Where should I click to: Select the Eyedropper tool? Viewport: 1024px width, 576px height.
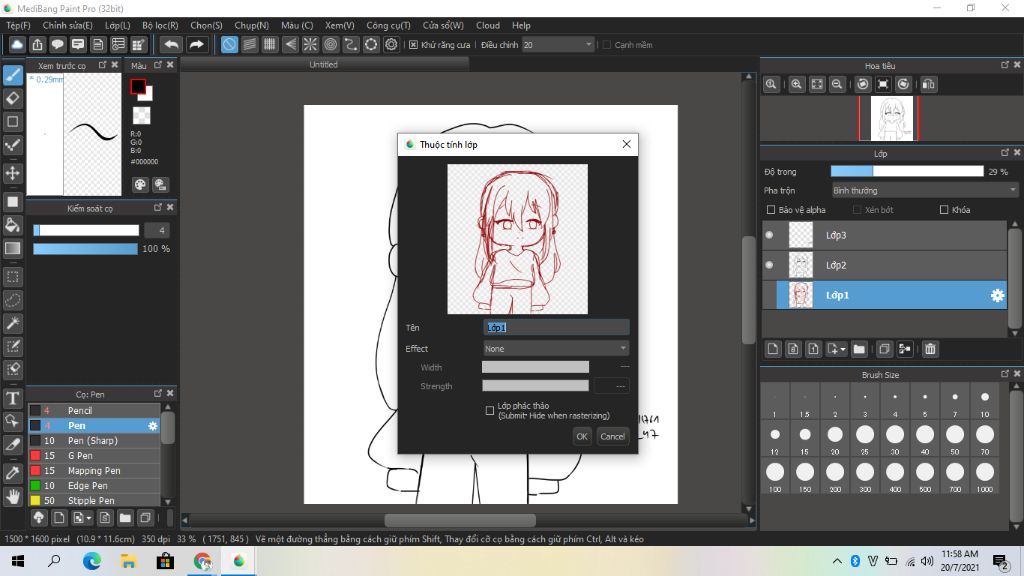pyautogui.click(x=12, y=473)
